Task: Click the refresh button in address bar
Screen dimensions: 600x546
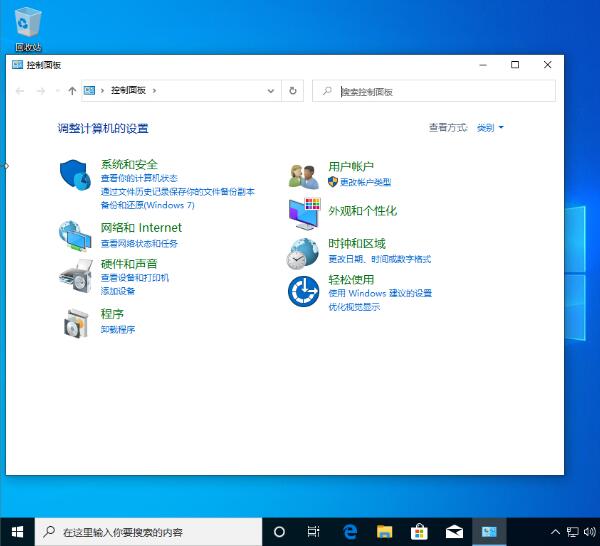Action: (293, 91)
